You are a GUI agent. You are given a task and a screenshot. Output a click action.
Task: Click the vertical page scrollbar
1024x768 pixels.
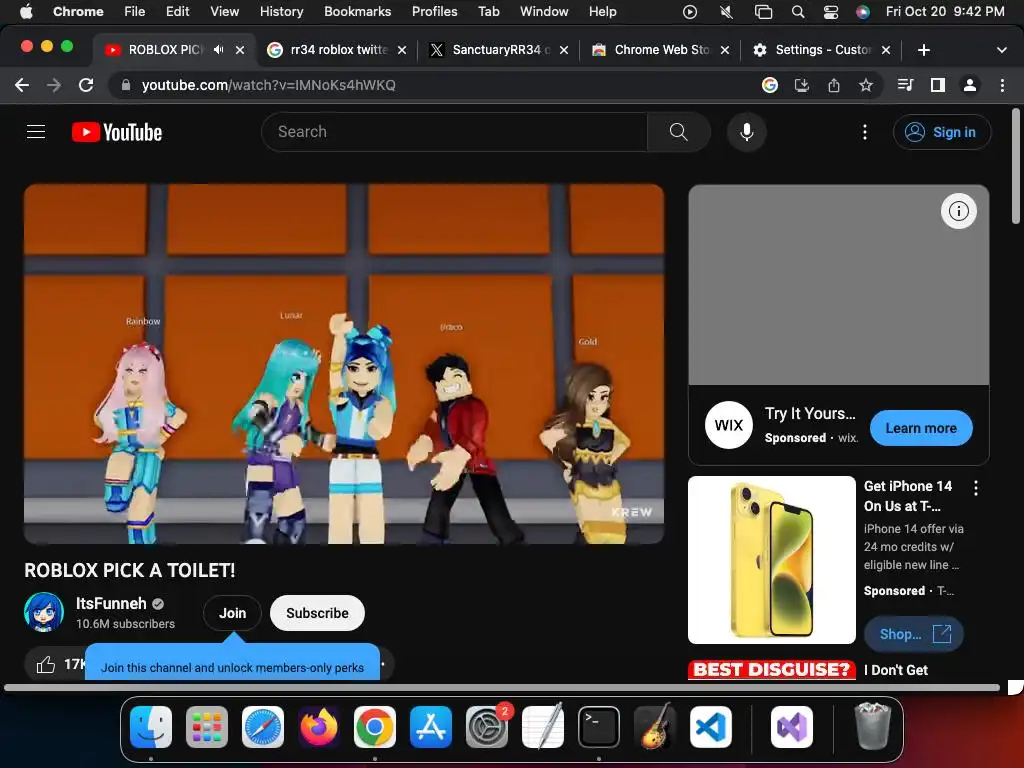coord(1016,167)
